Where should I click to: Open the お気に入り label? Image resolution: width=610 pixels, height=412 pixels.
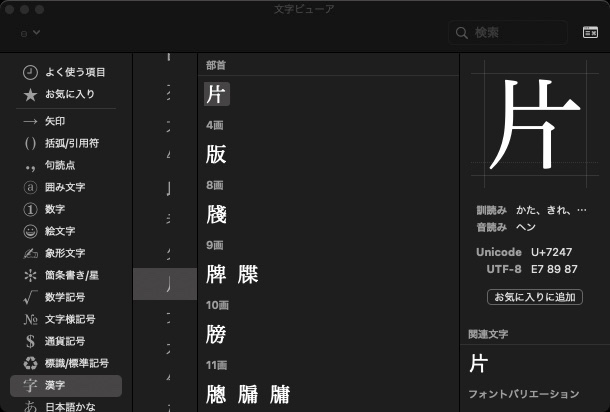click(x=70, y=94)
